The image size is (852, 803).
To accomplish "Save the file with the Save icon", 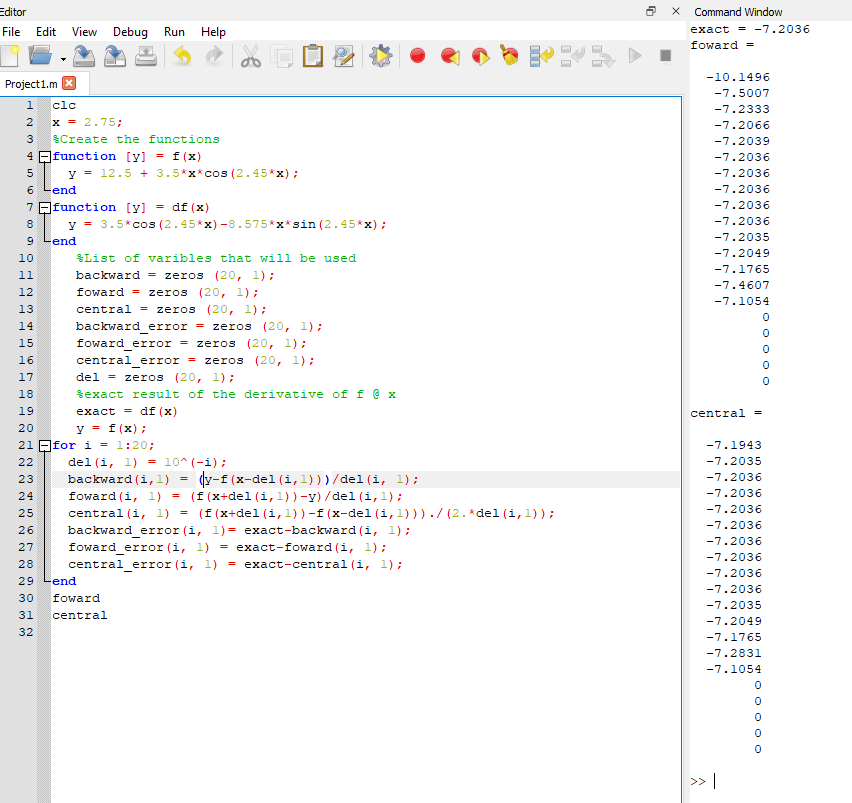I will click(85, 57).
